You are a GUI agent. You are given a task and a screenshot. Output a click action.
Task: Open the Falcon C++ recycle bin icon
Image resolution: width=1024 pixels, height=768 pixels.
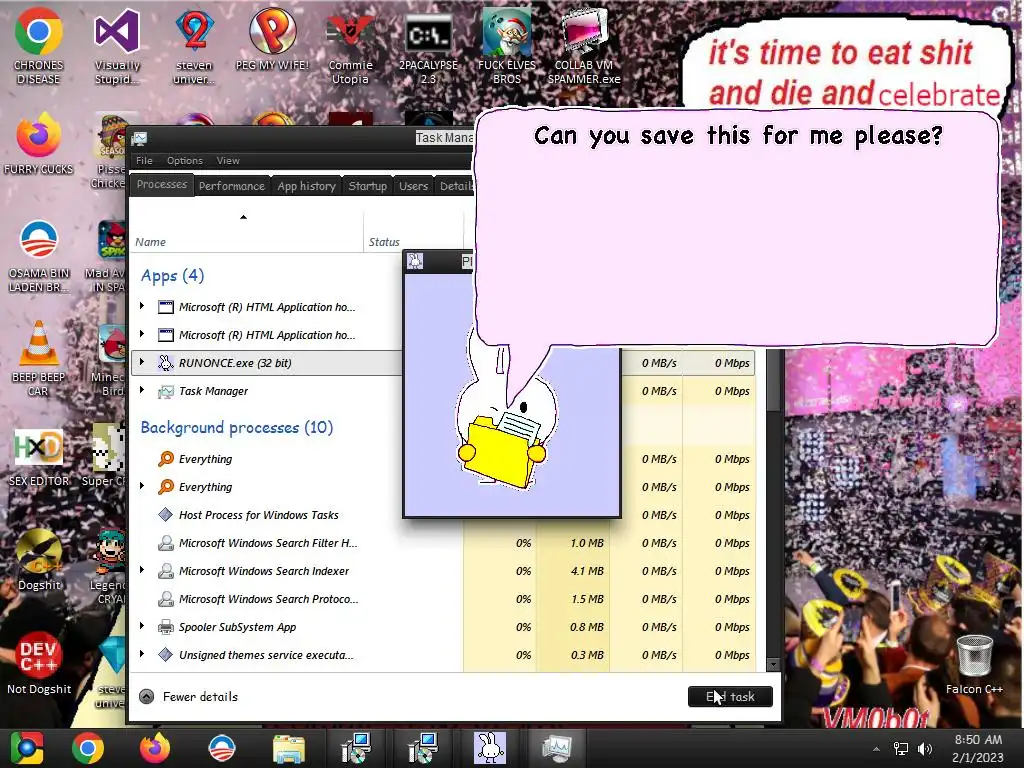pyautogui.click(x=974, y=664)
